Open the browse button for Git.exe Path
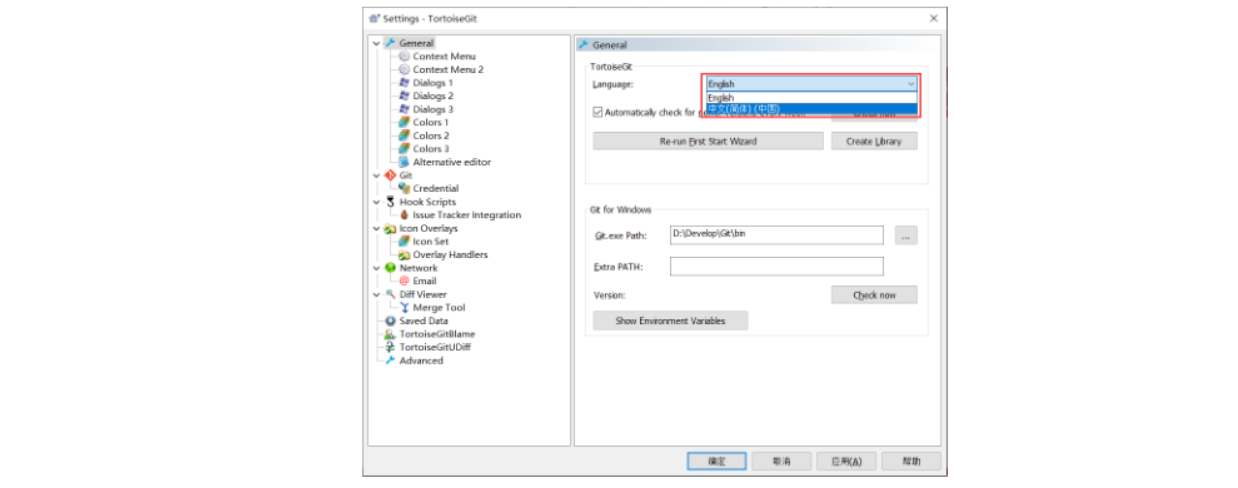 906,236
